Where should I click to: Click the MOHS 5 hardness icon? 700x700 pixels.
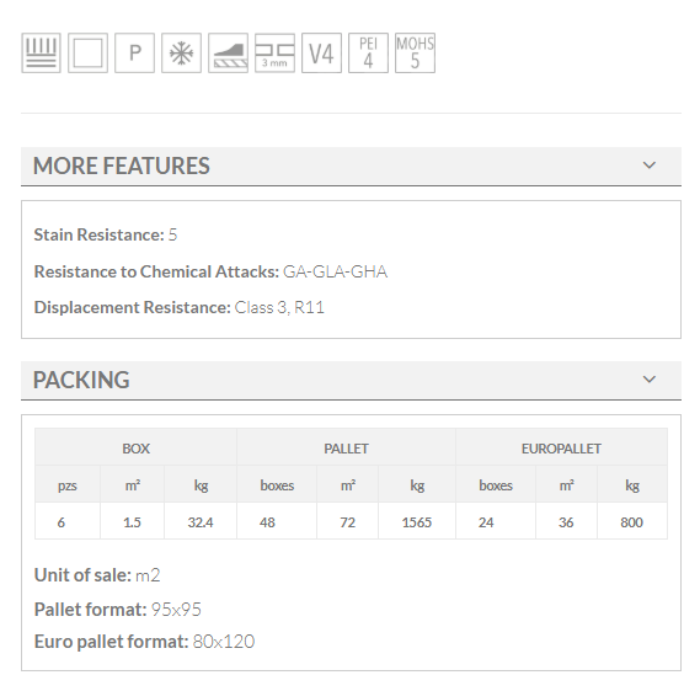[415, 54]
